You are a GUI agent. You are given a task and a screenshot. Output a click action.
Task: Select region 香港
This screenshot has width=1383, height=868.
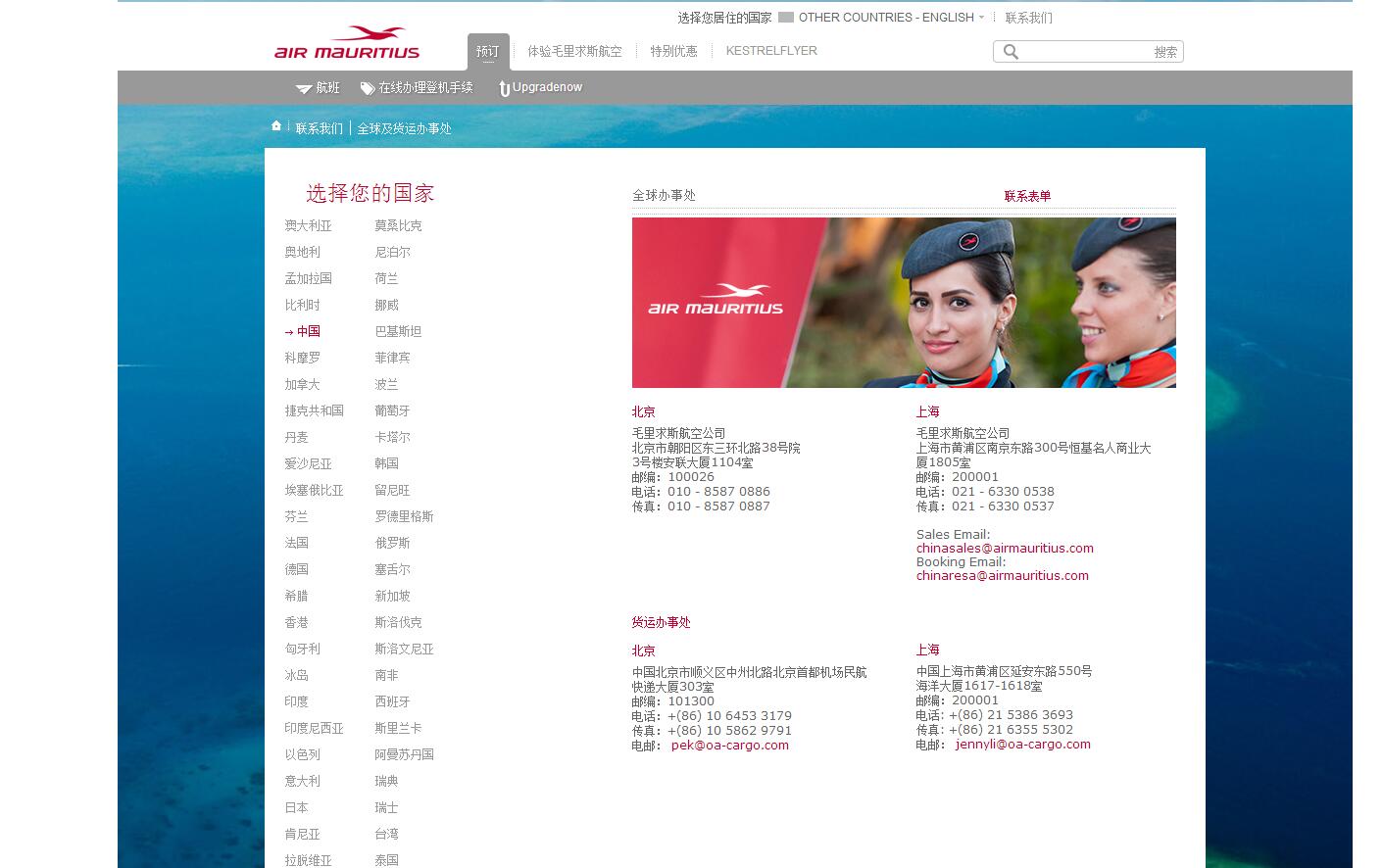[297, 622]
